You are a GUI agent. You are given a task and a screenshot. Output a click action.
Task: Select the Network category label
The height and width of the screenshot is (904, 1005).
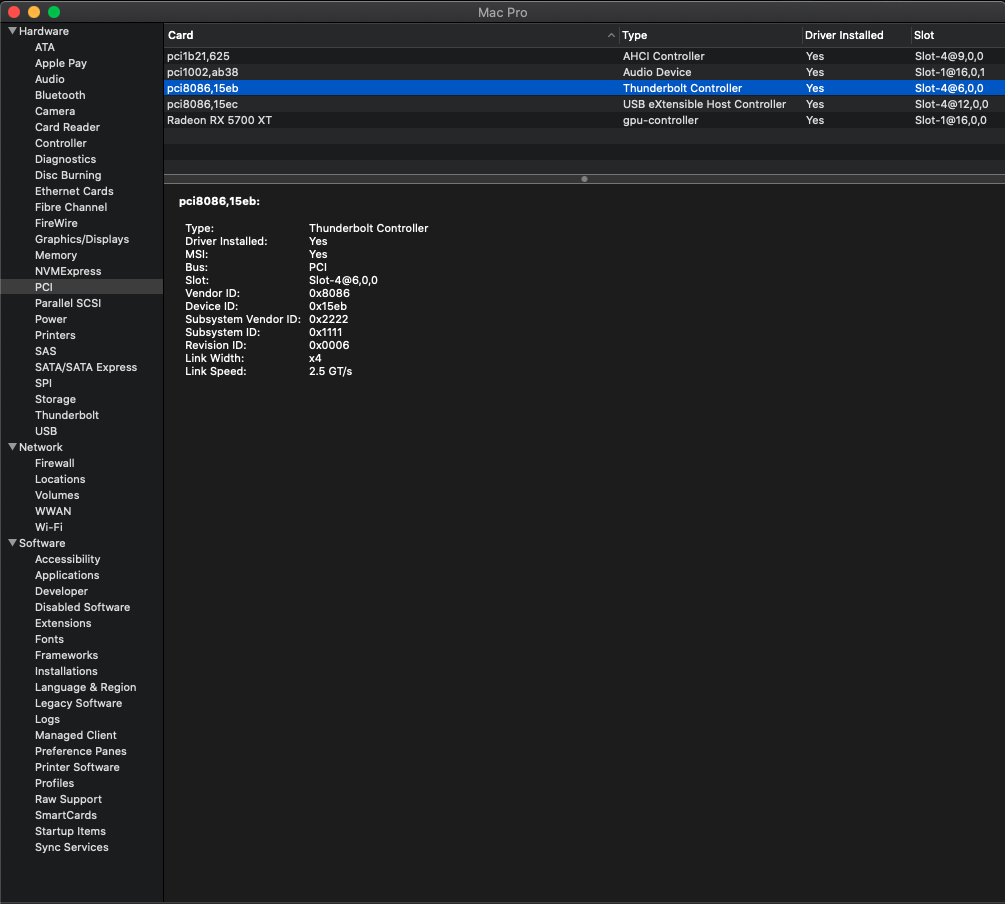pyautogui.click(x=40, y=447)
